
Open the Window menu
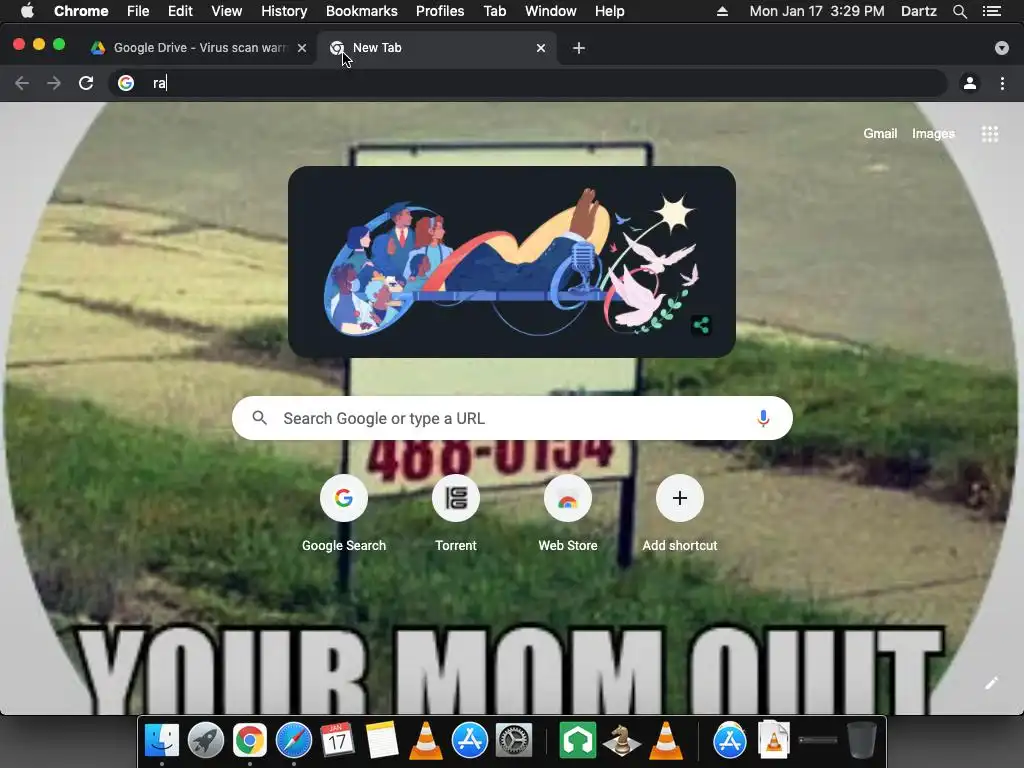point(551,11)
